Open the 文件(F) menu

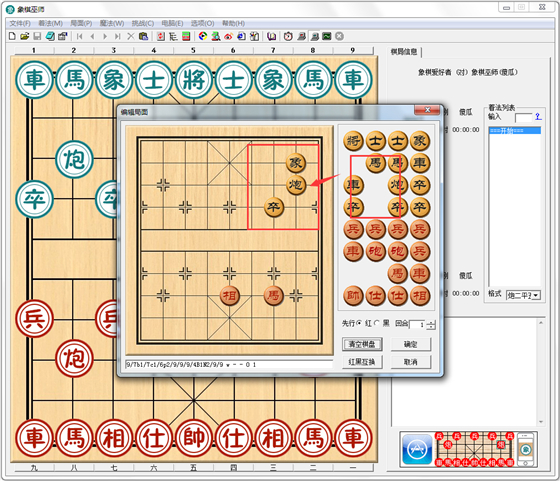pos(20,23)
